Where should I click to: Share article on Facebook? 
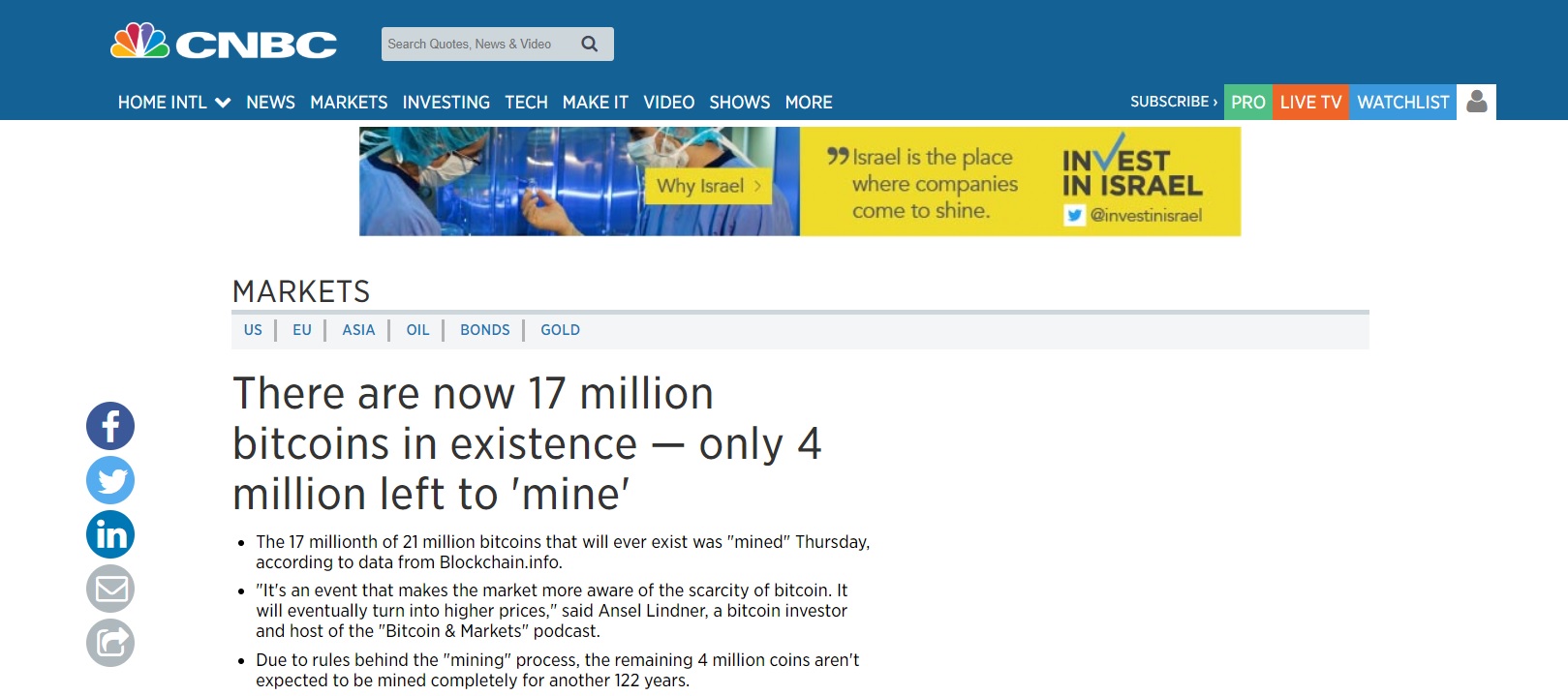pos(110,426)
